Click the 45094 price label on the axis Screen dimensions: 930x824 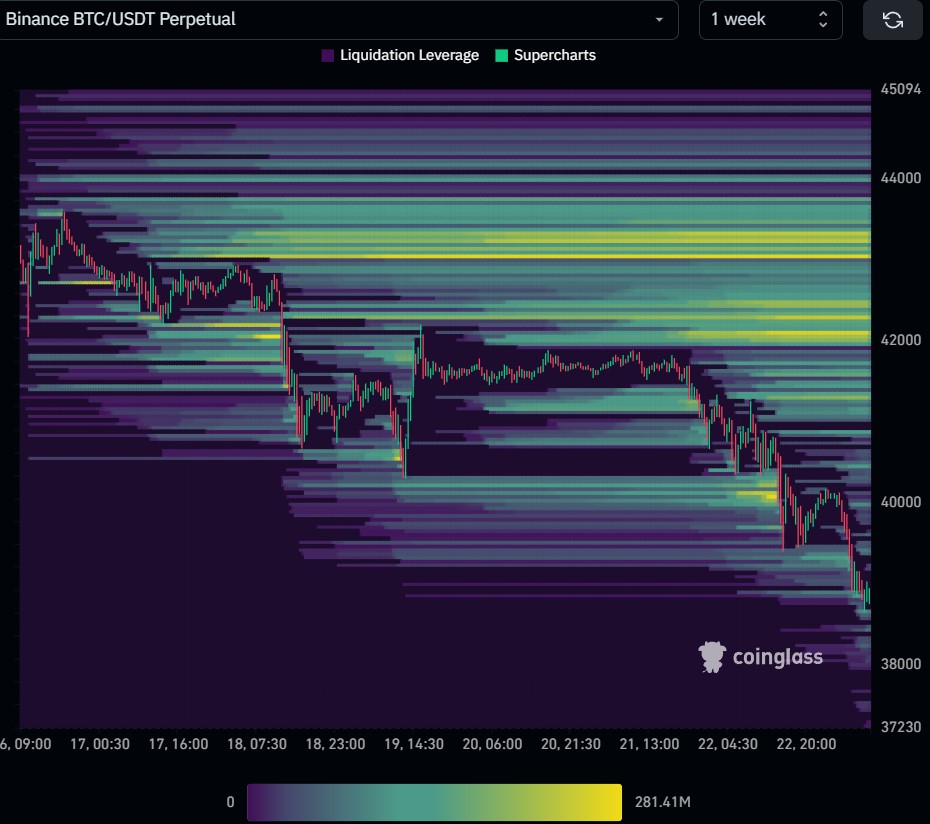pyautogui.click(x=899, y=89)
